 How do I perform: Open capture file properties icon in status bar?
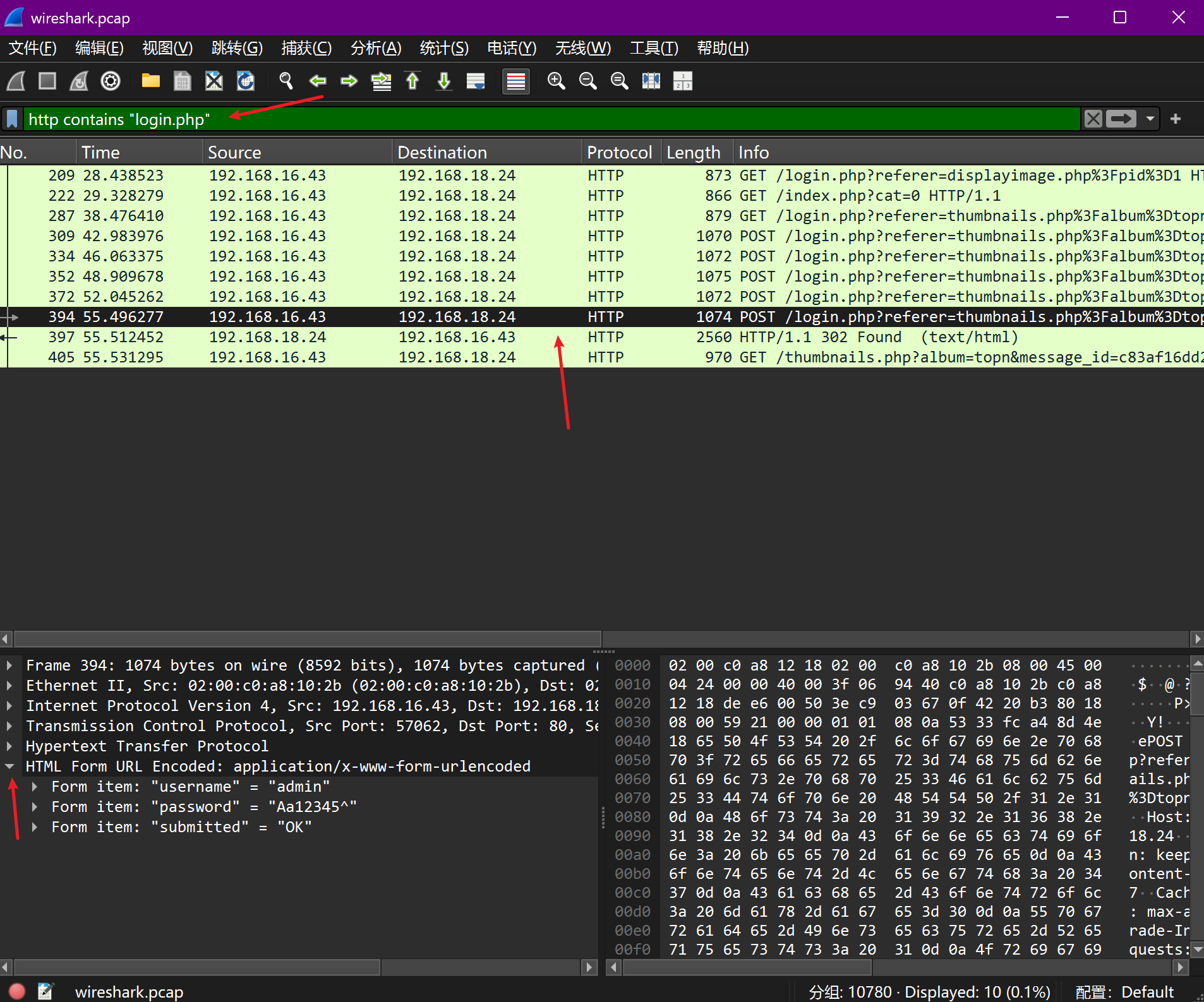pyautogui.click(x=45, y=991)
